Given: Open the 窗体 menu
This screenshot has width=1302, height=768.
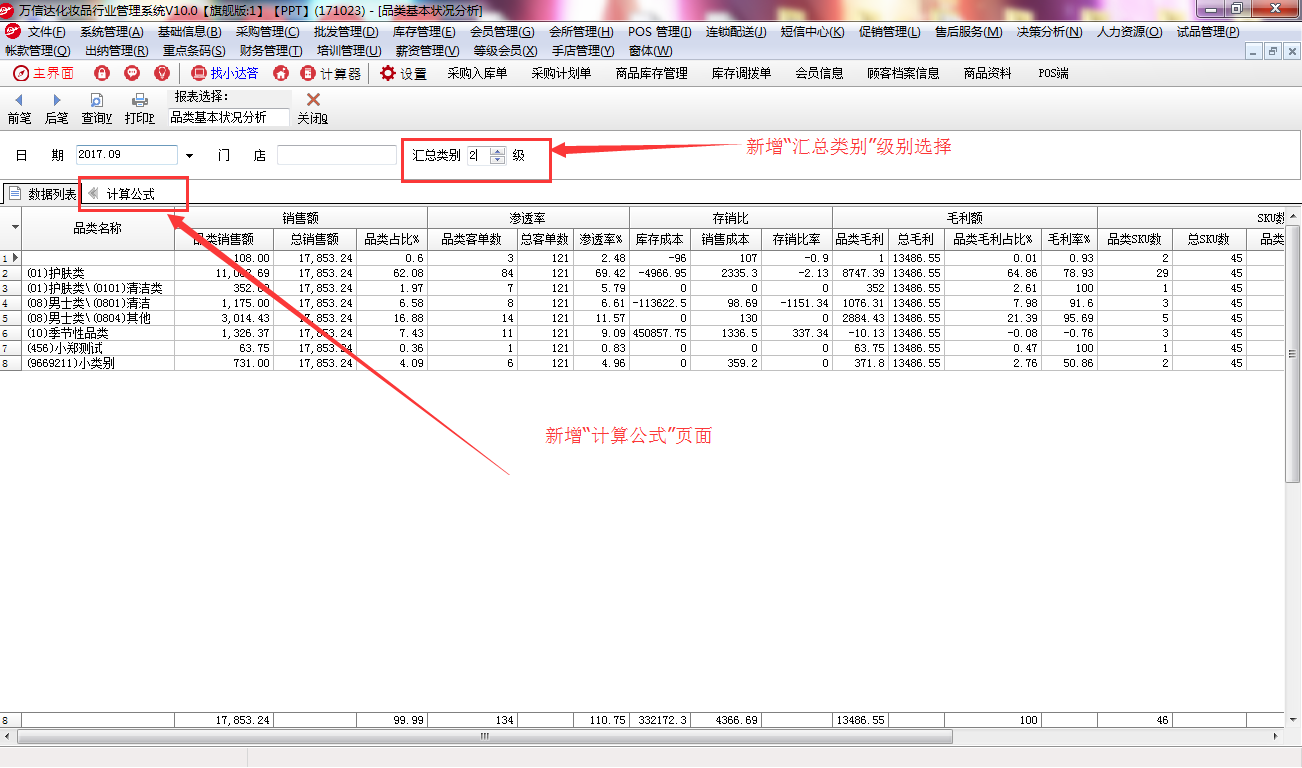Looking at the screenshot, I should click(650, 50).
